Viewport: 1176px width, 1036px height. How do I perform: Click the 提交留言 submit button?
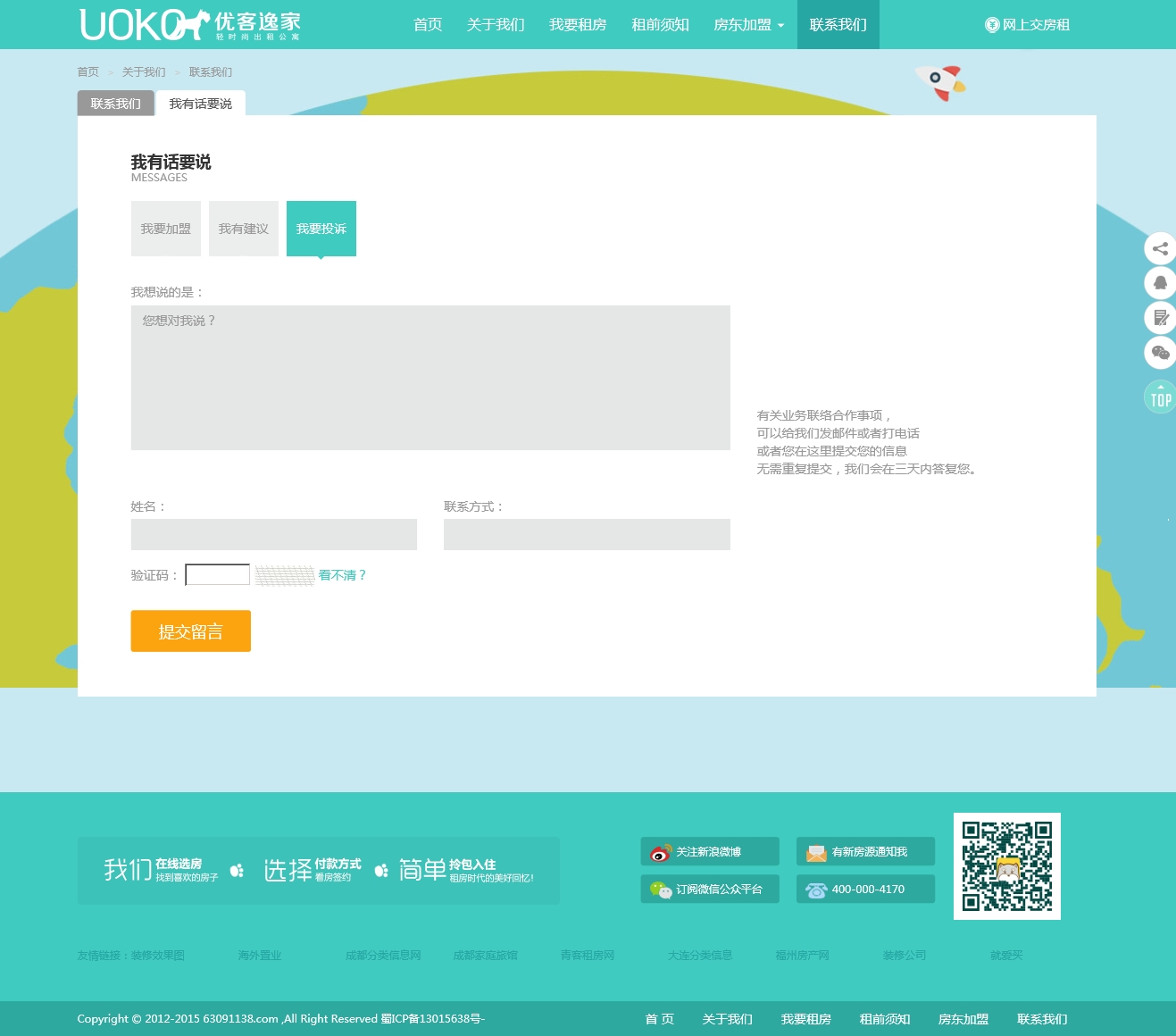click(x=191, y=631)
